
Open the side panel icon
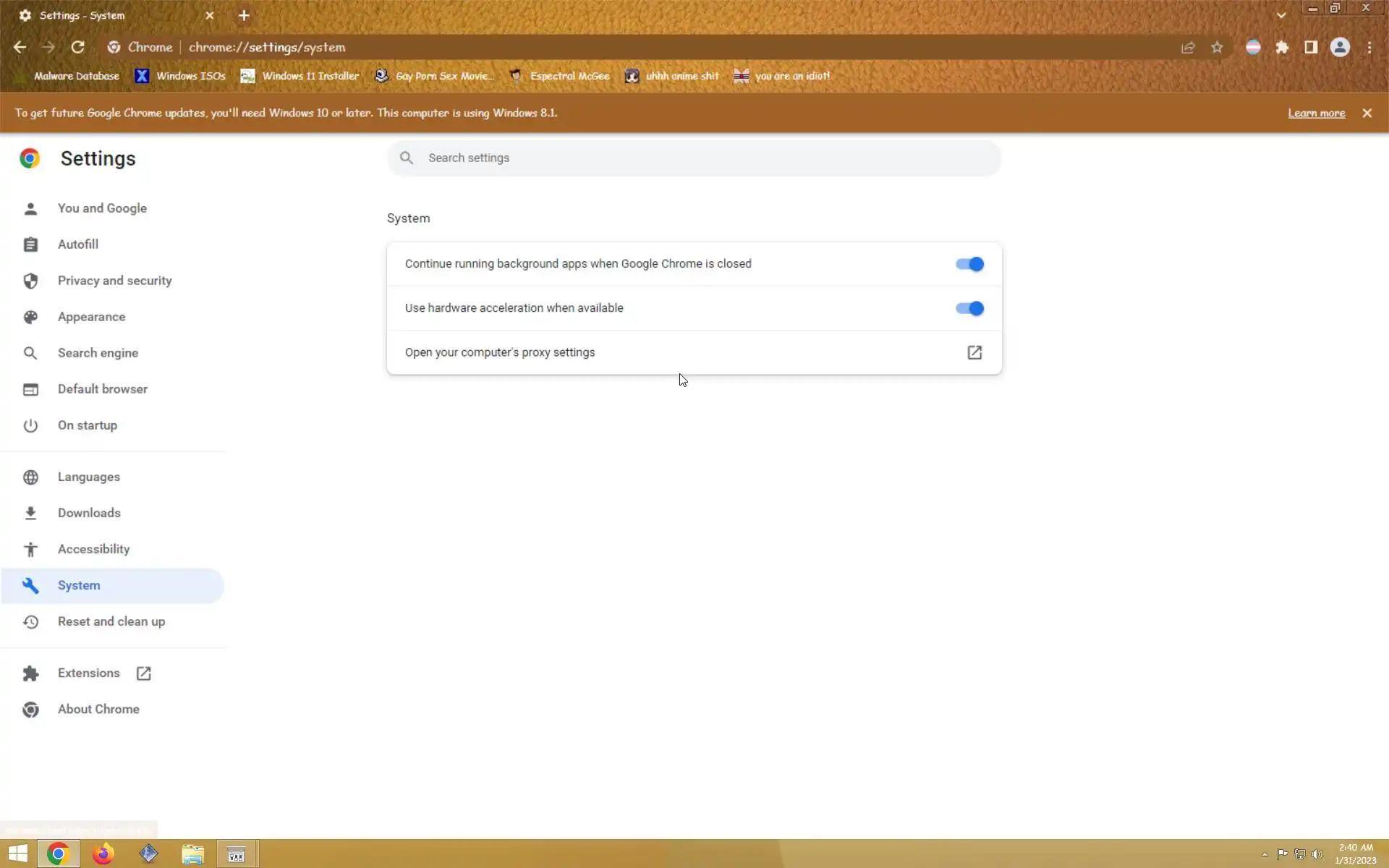pyautogui.click(x=1310, y=47)
